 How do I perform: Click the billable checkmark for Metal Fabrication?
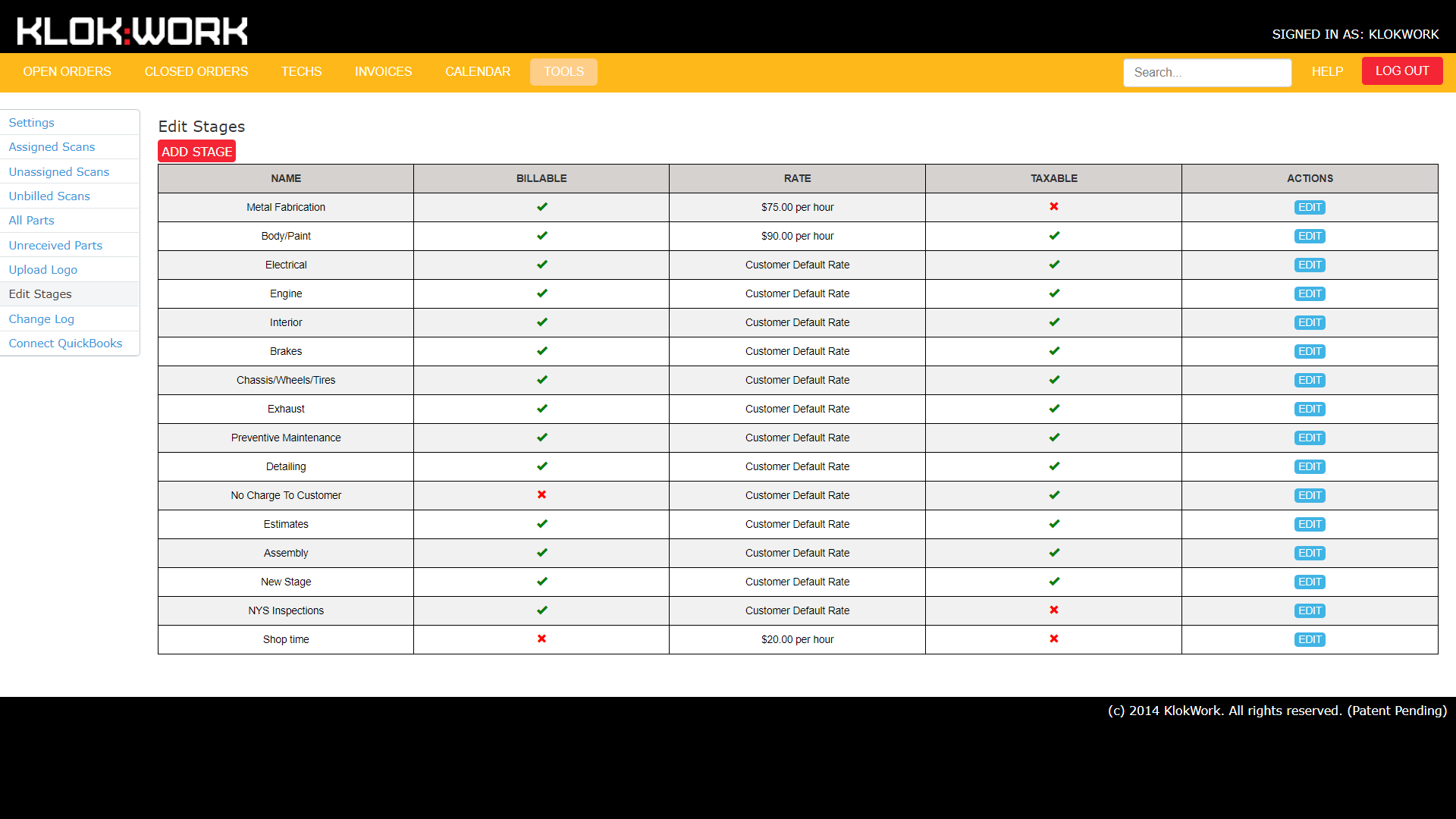[x=541, y=206]
